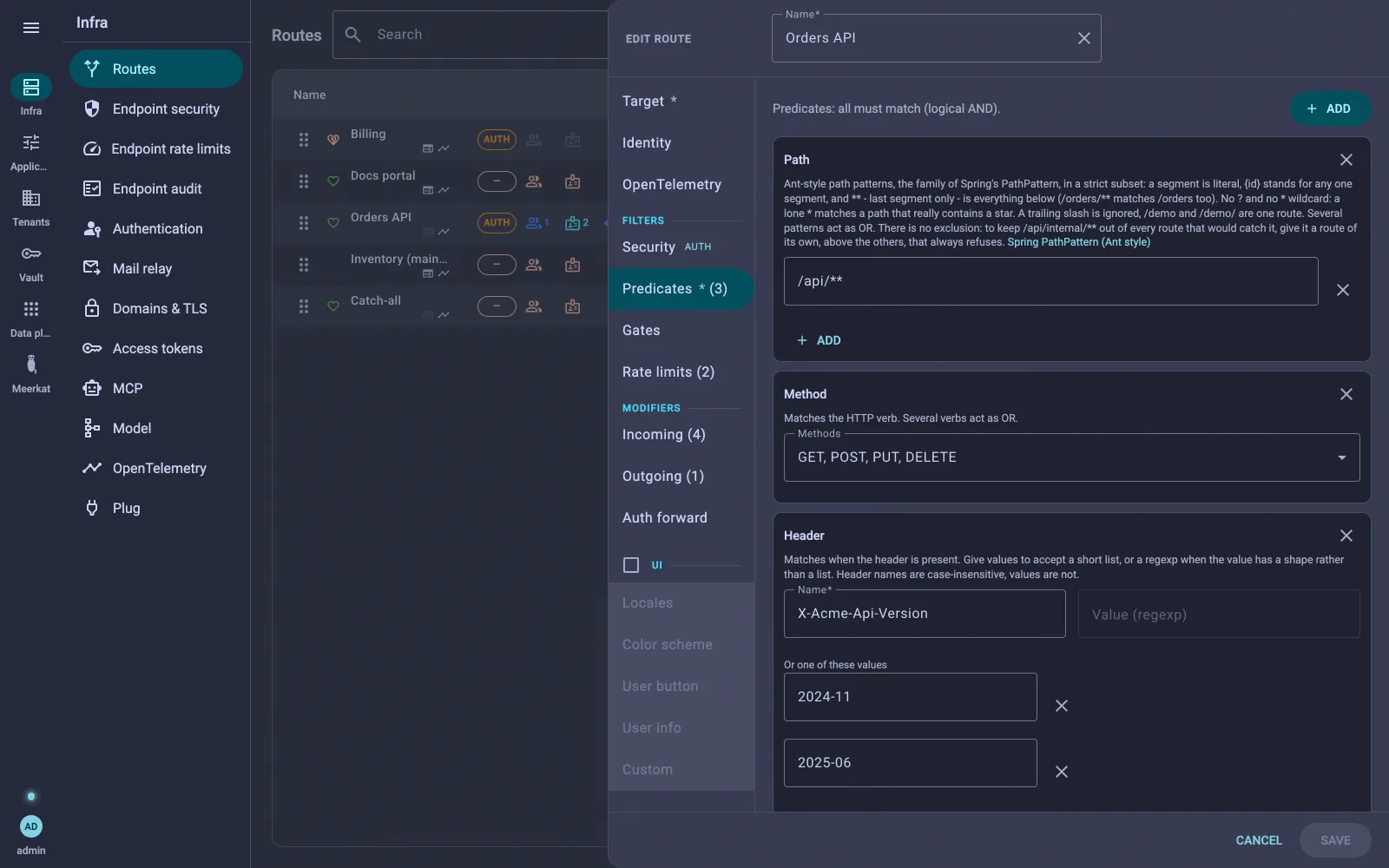
Task: Open Endpoint security in the sidebar
Action: (x=156, y=108)
